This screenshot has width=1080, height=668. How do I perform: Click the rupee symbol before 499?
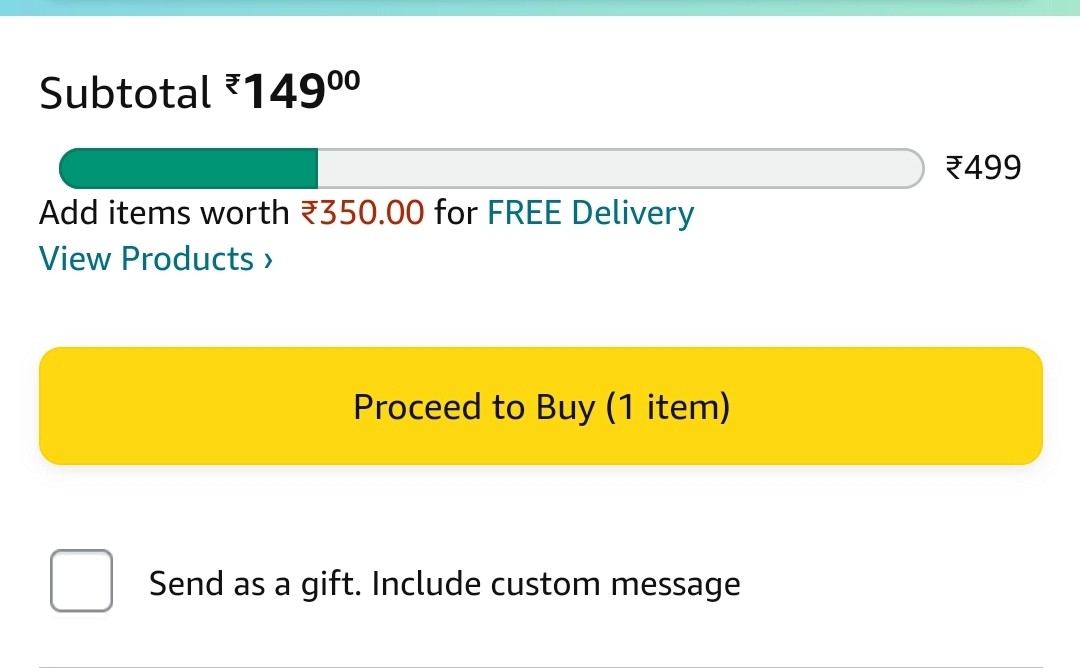pos(954,167)
